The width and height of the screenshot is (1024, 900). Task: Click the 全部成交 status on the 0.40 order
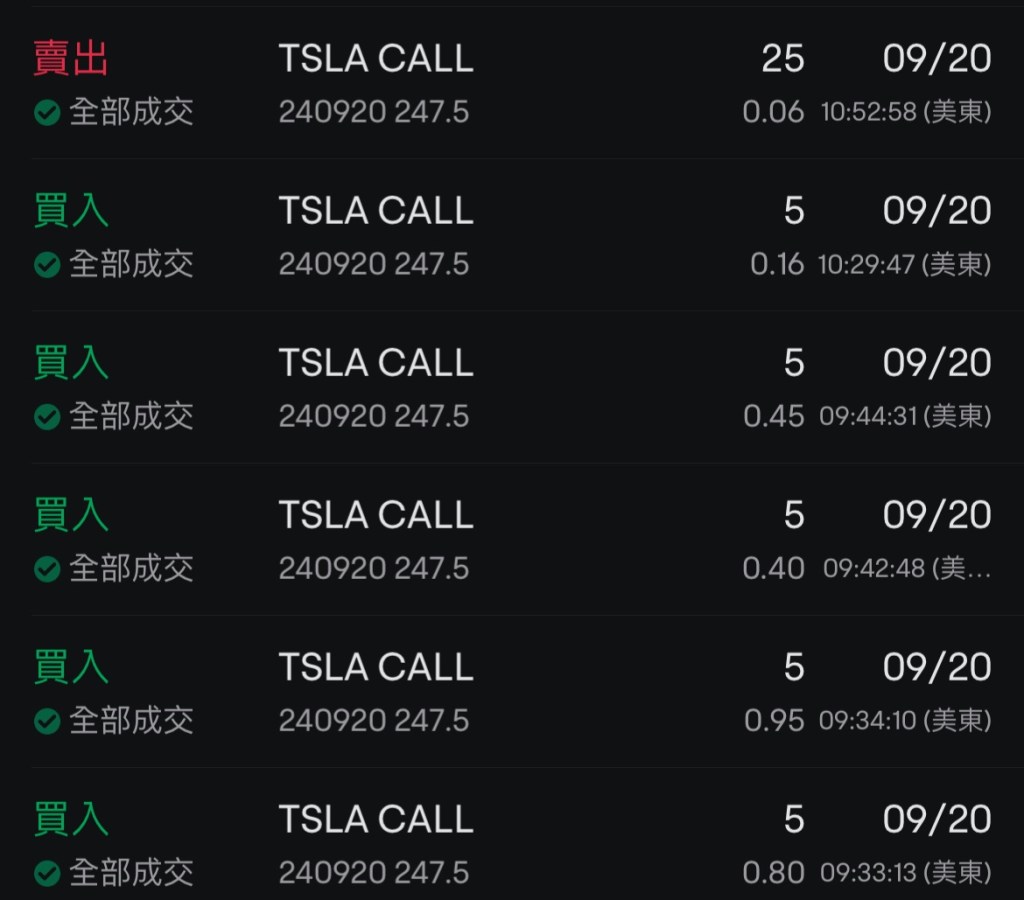pyautogui.click(x=131, y=569)
